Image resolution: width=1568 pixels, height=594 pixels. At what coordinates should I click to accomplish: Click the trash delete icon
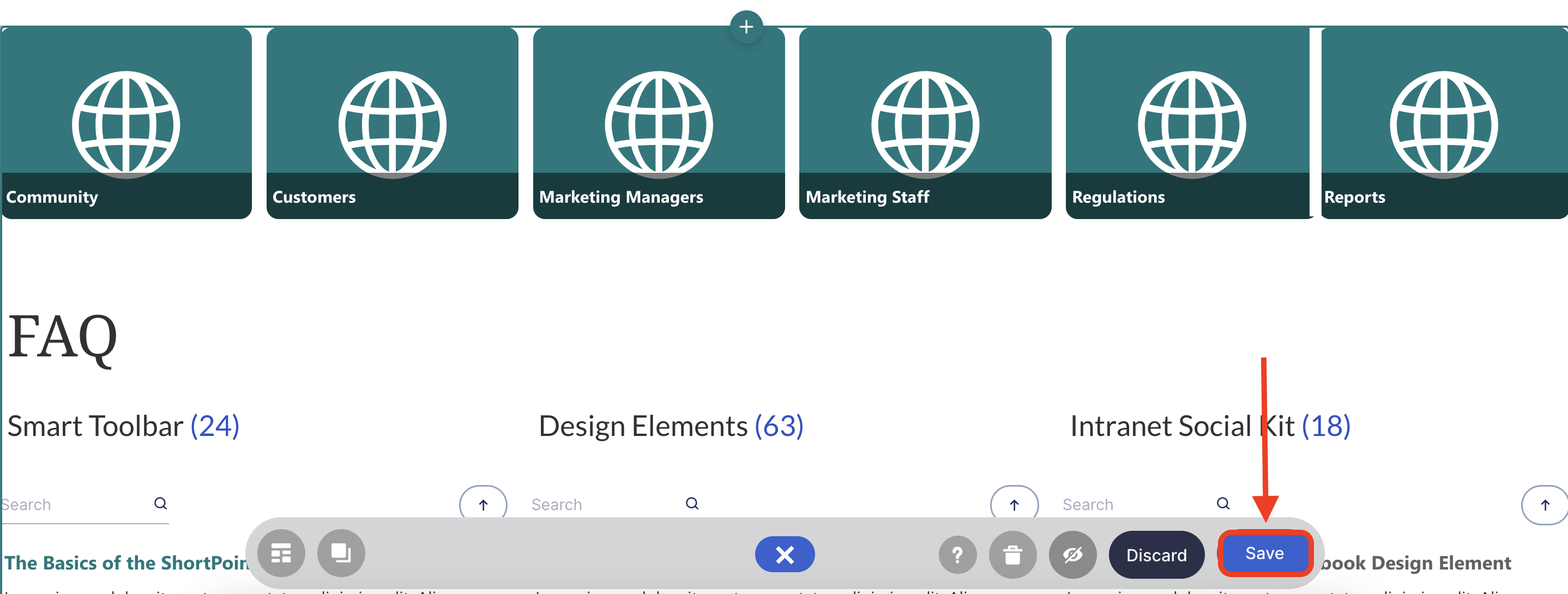pos(1012,554)
